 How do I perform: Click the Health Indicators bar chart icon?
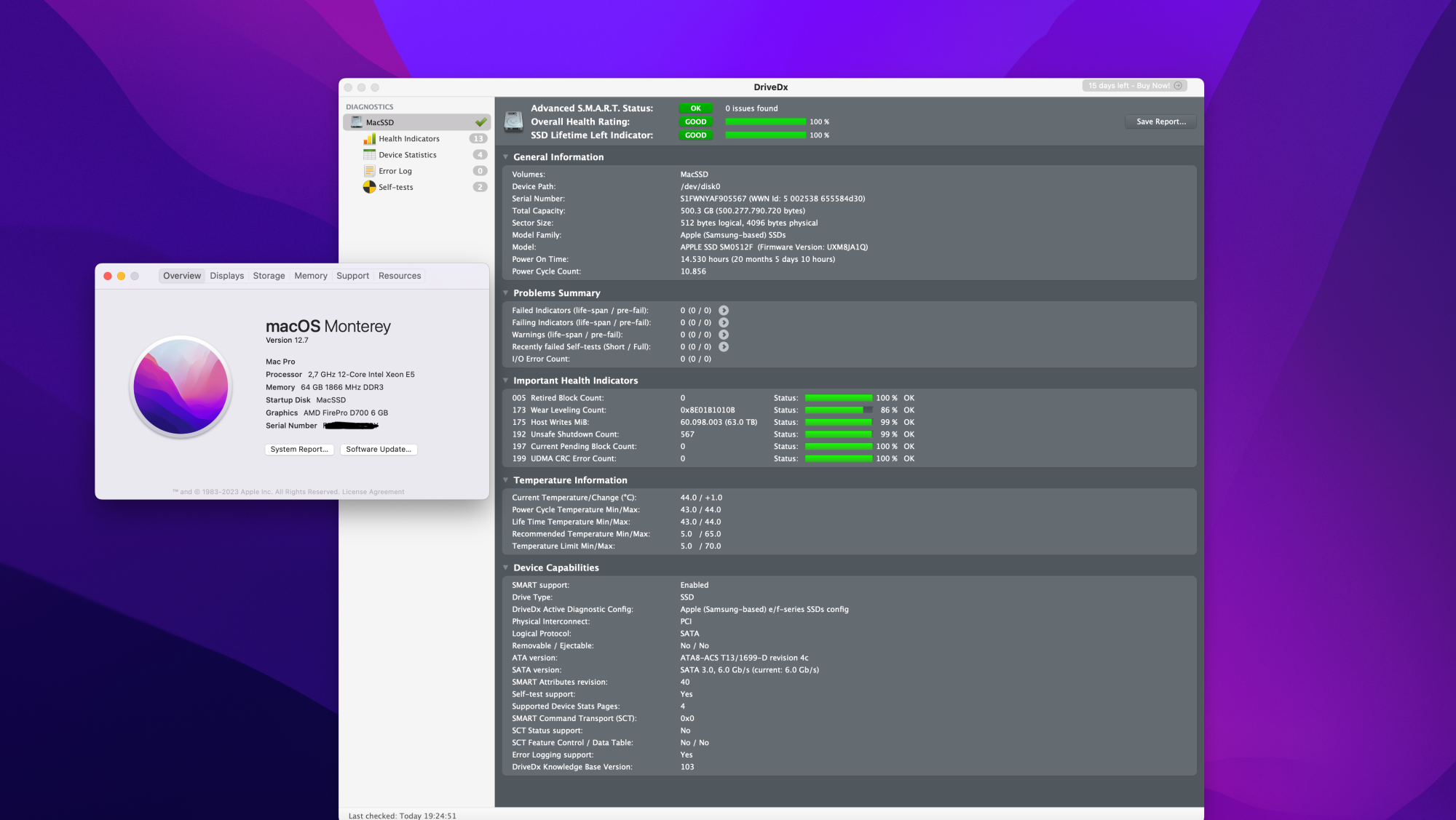point(369,138)
